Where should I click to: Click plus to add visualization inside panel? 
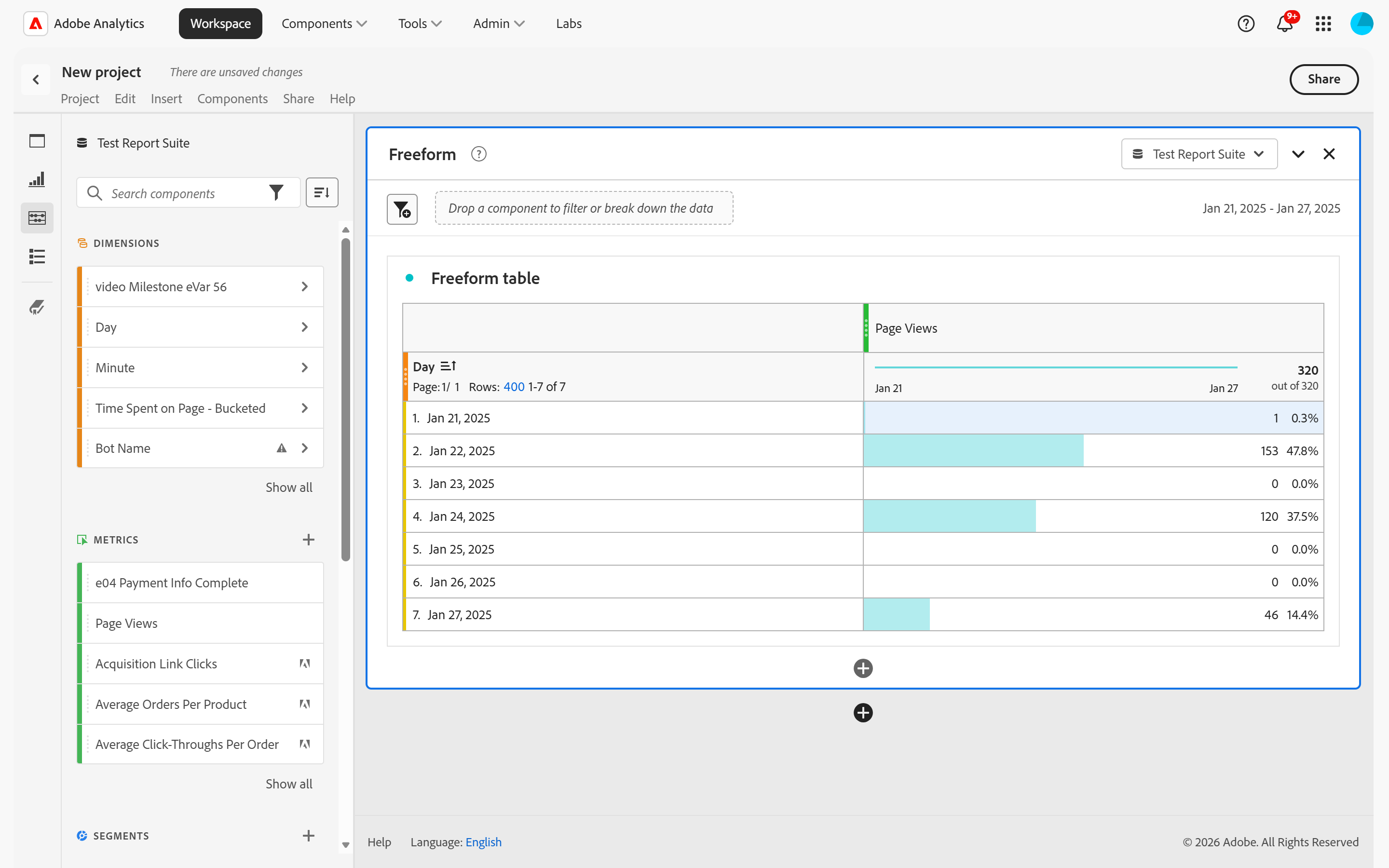863,668
